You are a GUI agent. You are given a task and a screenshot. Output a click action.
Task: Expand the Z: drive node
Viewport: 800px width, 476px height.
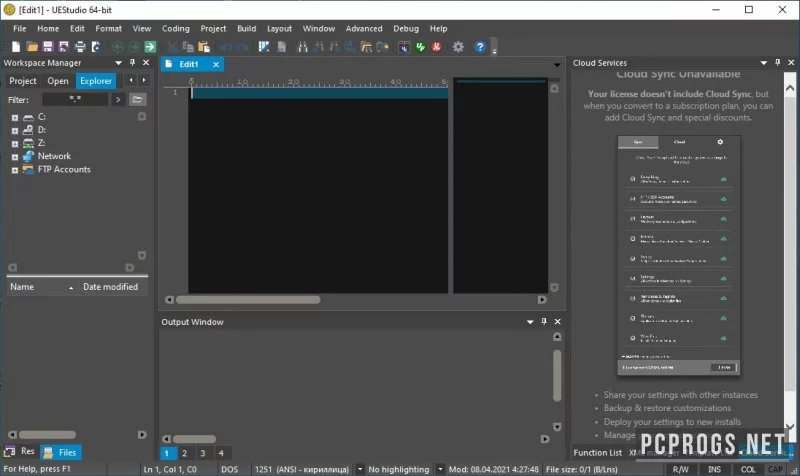[15, 143]
